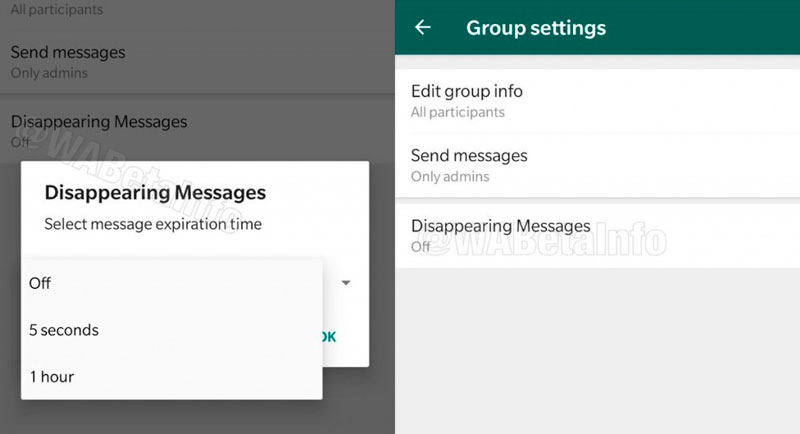Choose 5 seconds expiration time
Image resolution: width=800 pixels, height=434 pixels.
click(171, 330)
